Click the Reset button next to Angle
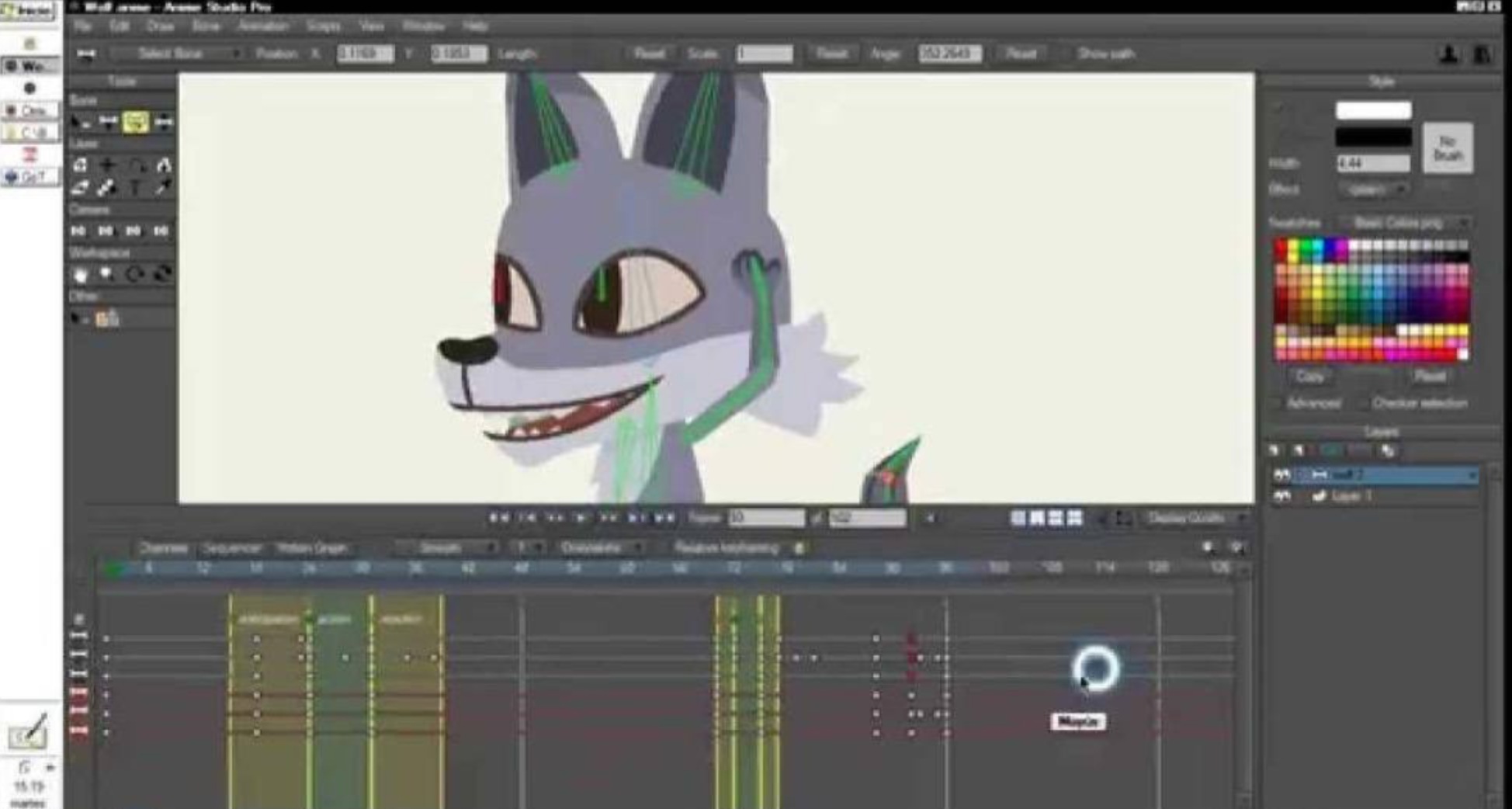 pos(1021,54)
